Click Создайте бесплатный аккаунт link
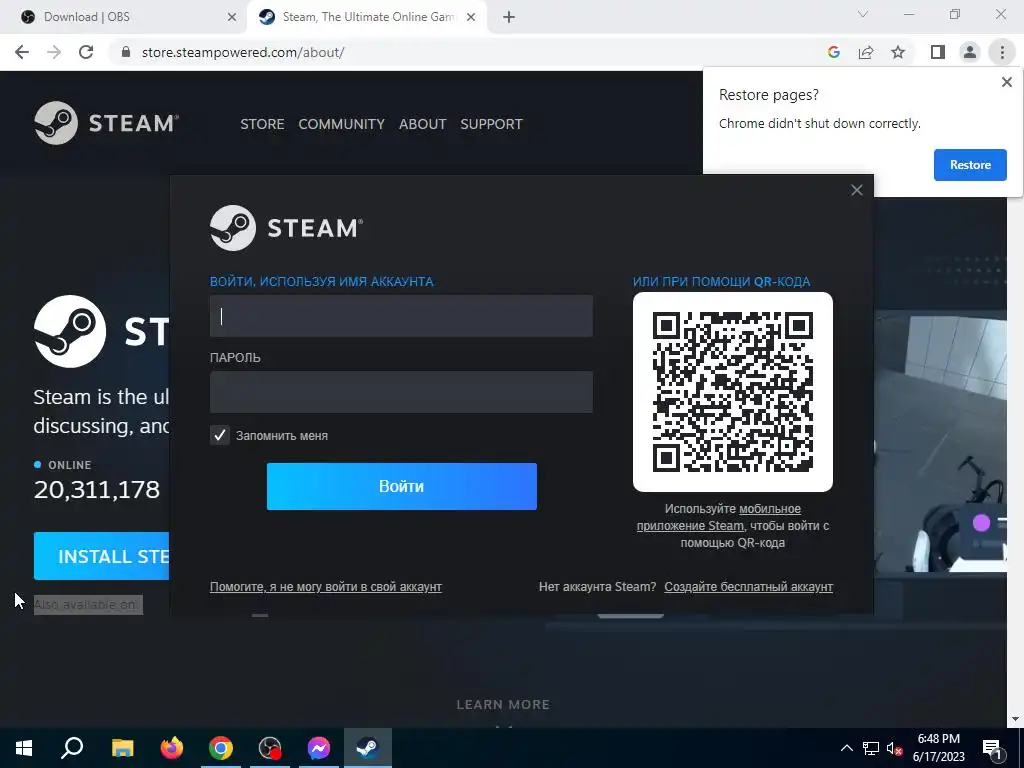The height and width of the screenshot is (768, 1024). click(748, 586)
